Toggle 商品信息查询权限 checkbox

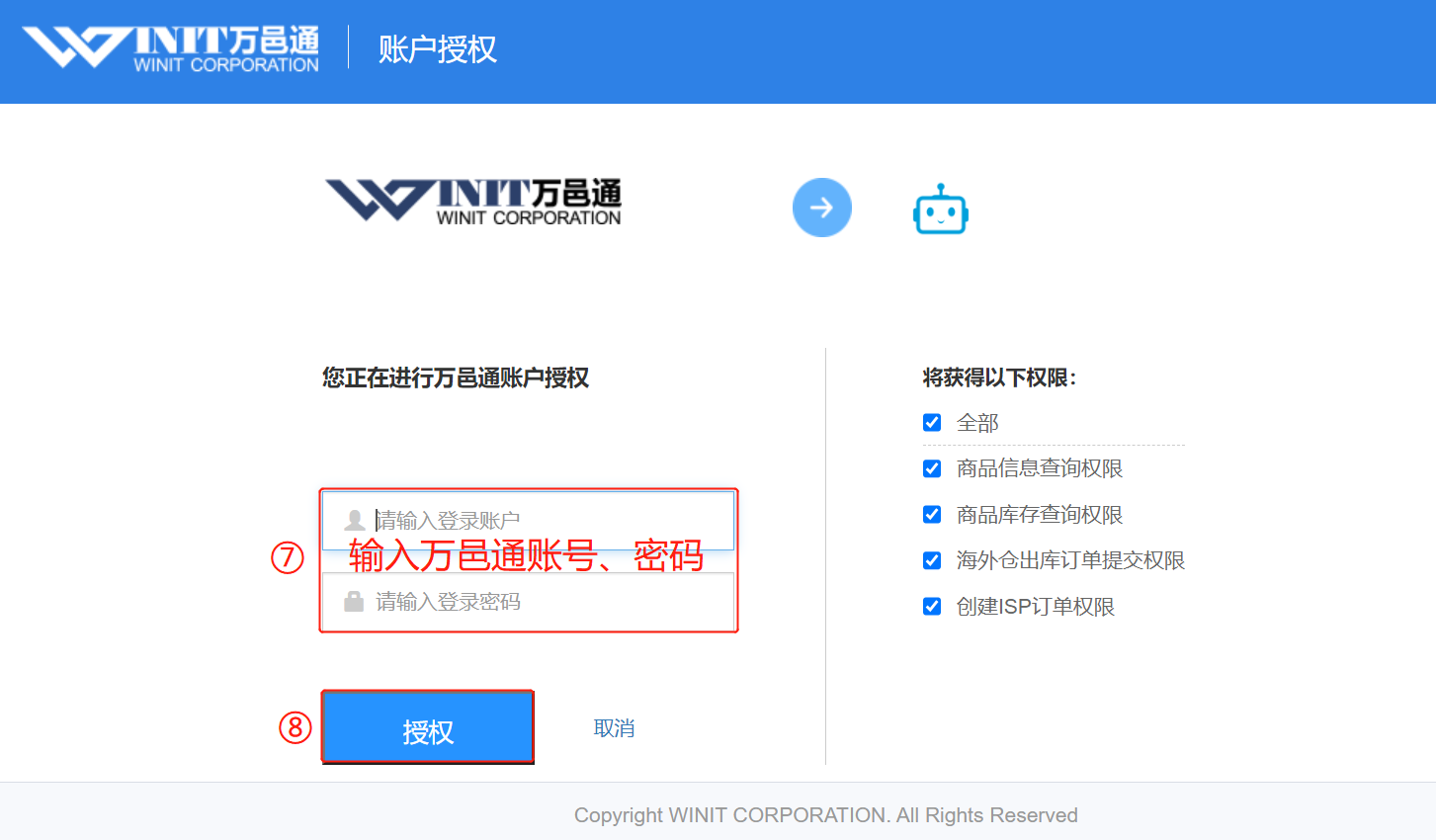[x=932, y=468]
